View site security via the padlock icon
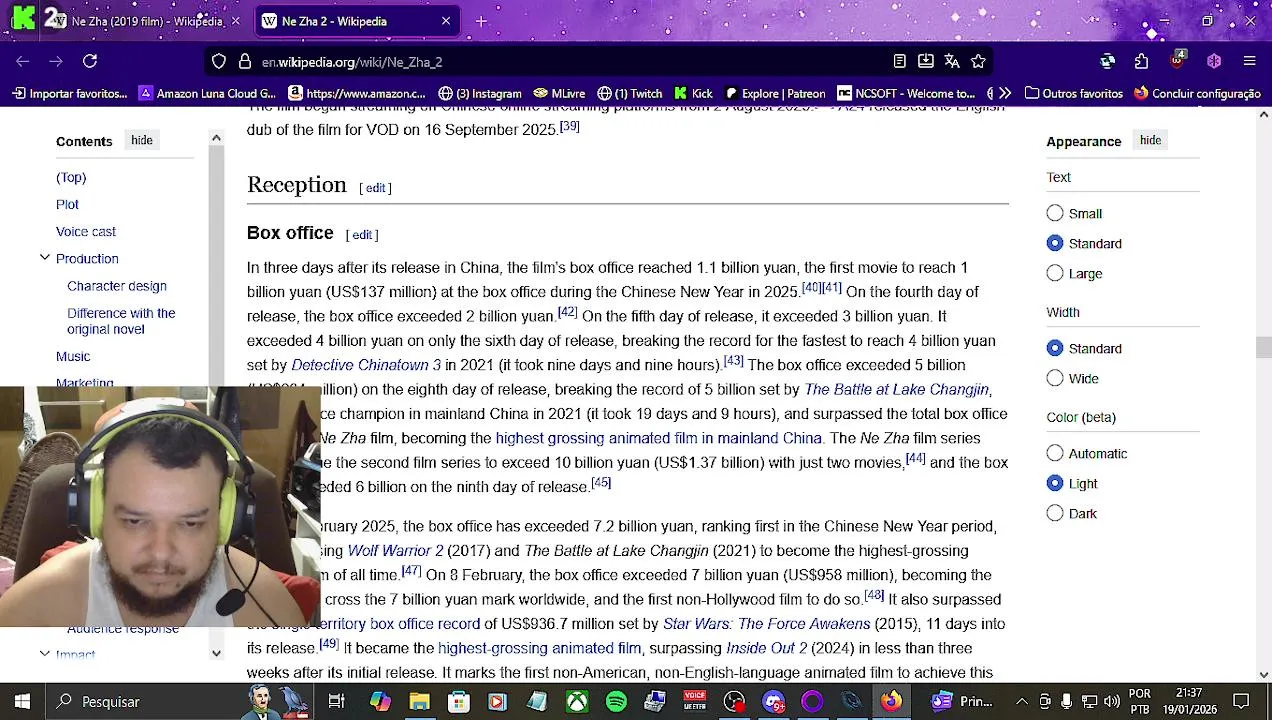The height and width of the screenshot is (720, 1272). click(244, 61)
